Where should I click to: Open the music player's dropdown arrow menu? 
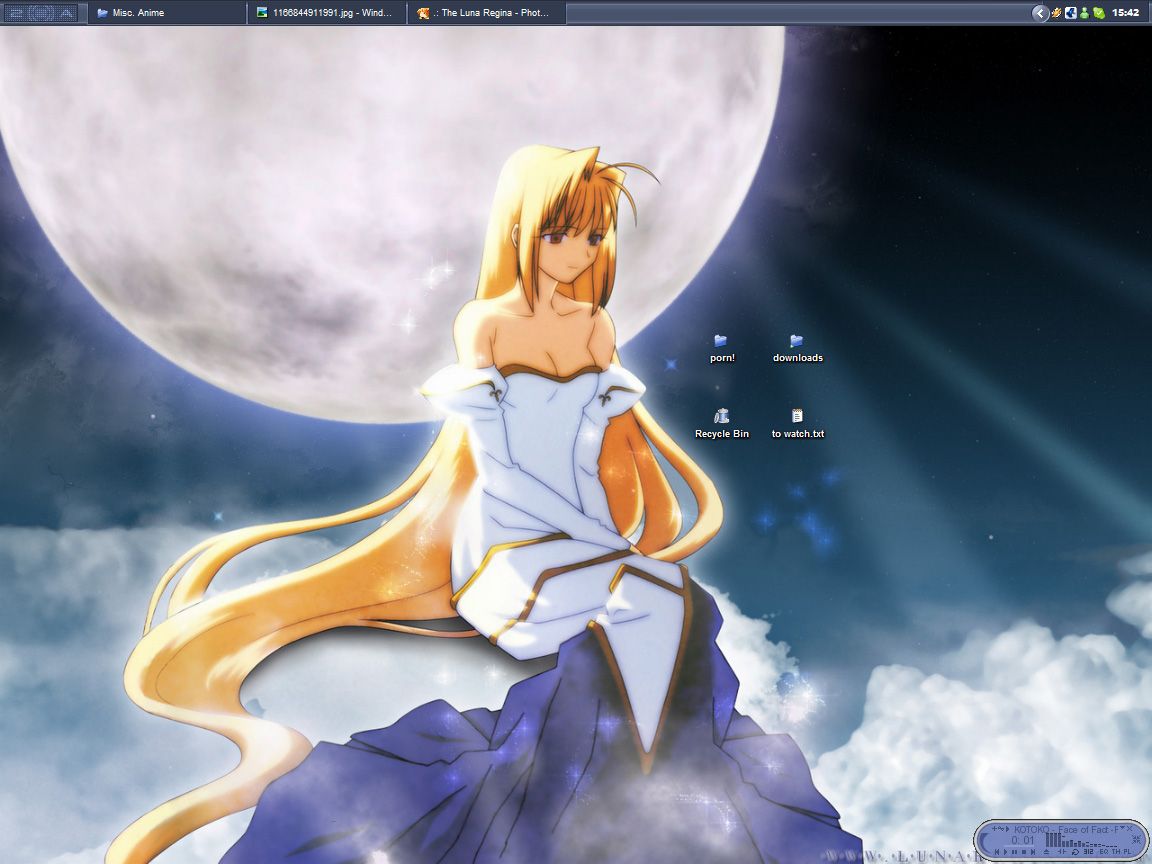coord(1123,827)
